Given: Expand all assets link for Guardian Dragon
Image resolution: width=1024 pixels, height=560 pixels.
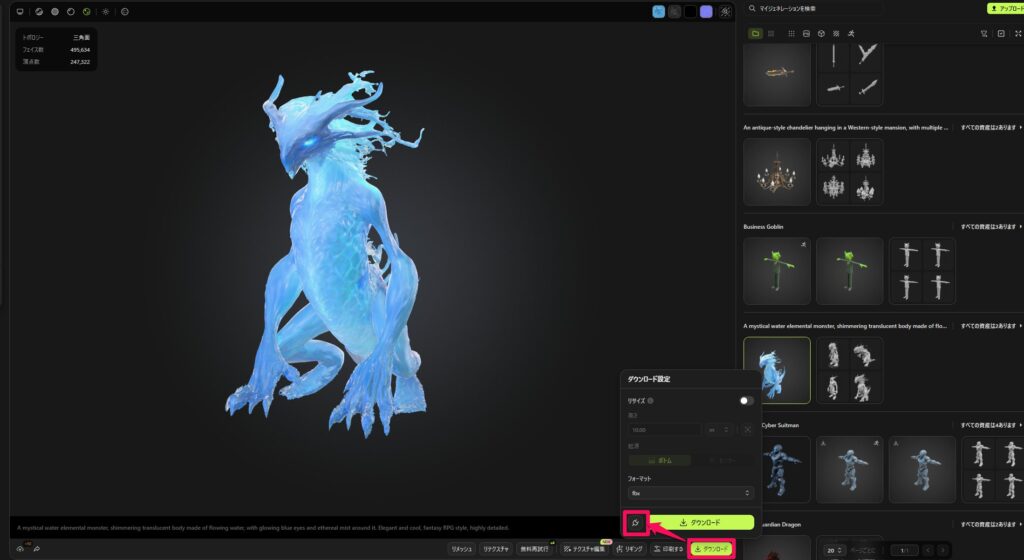Looking at the screenshot, I should [991, 525].
